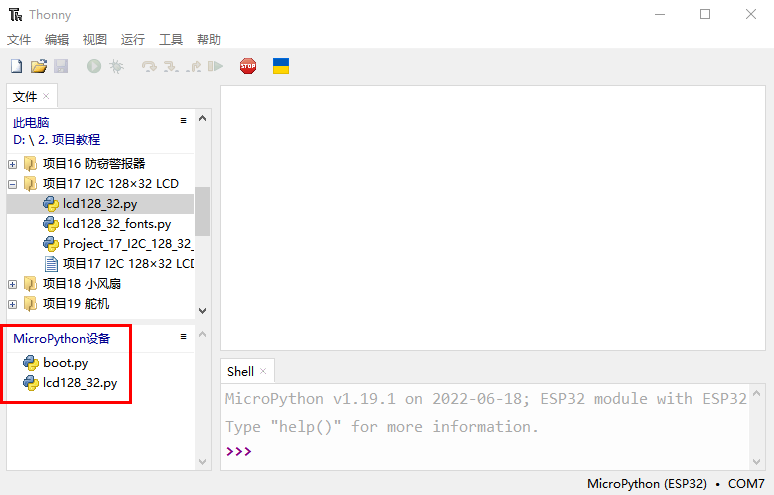The height and width of the screenshot is (495, 774).
Task: Open a file using the folder icon
Action: pyautogui.click(x=39, y=66)
